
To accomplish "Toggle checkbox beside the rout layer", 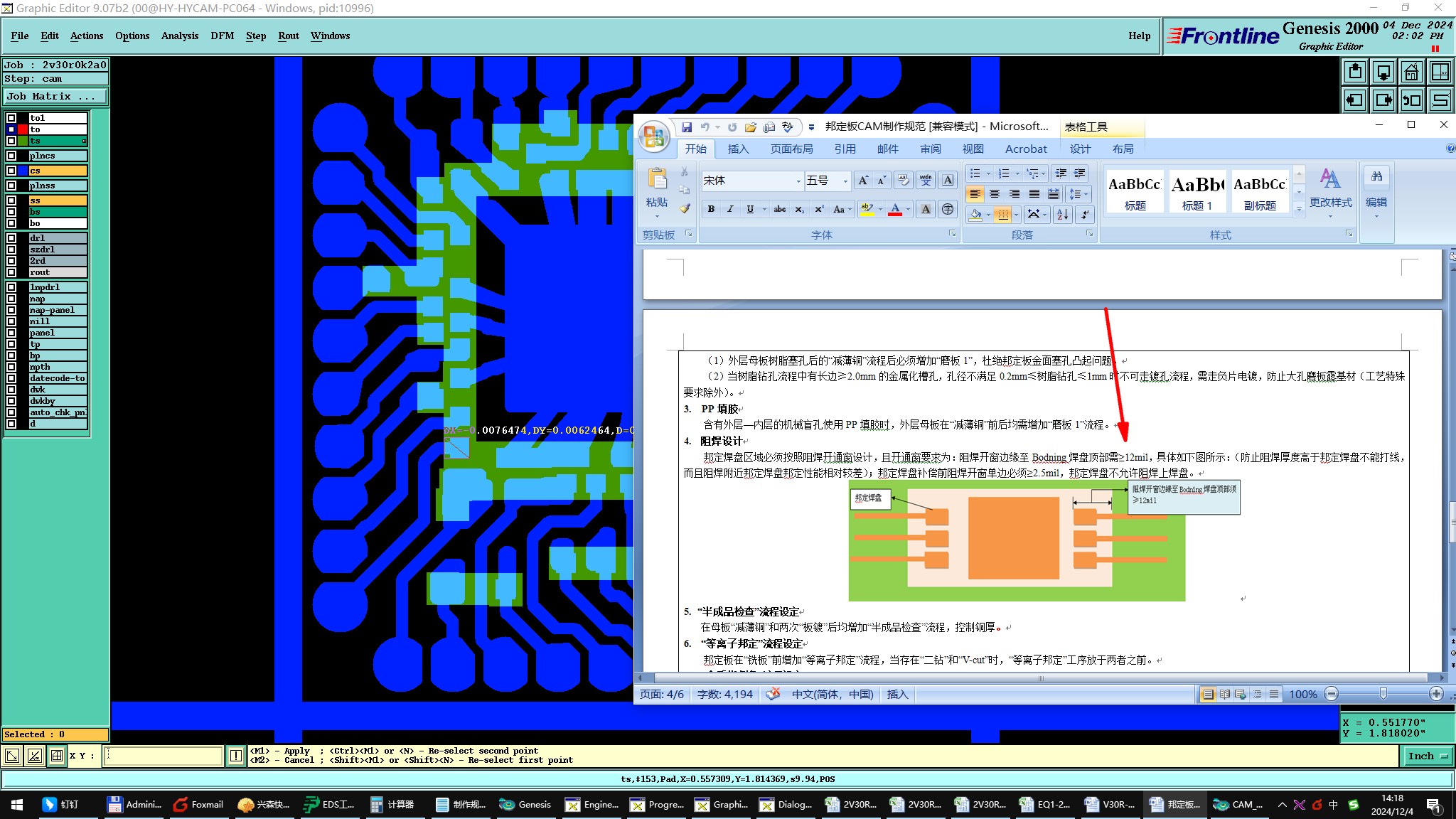I will [x=11, y=272].
